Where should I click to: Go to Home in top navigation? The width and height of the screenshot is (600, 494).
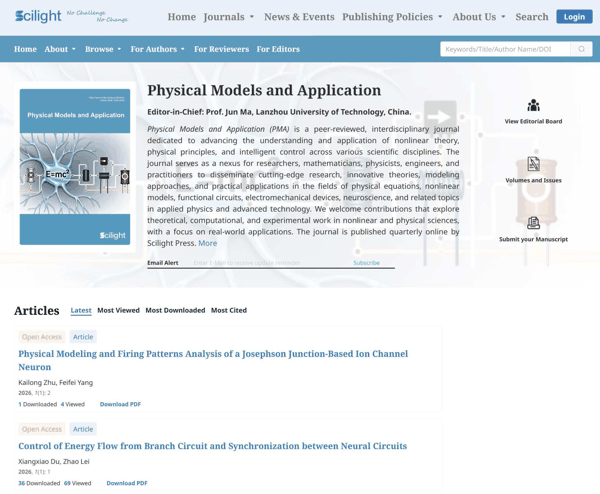point(181,17)
